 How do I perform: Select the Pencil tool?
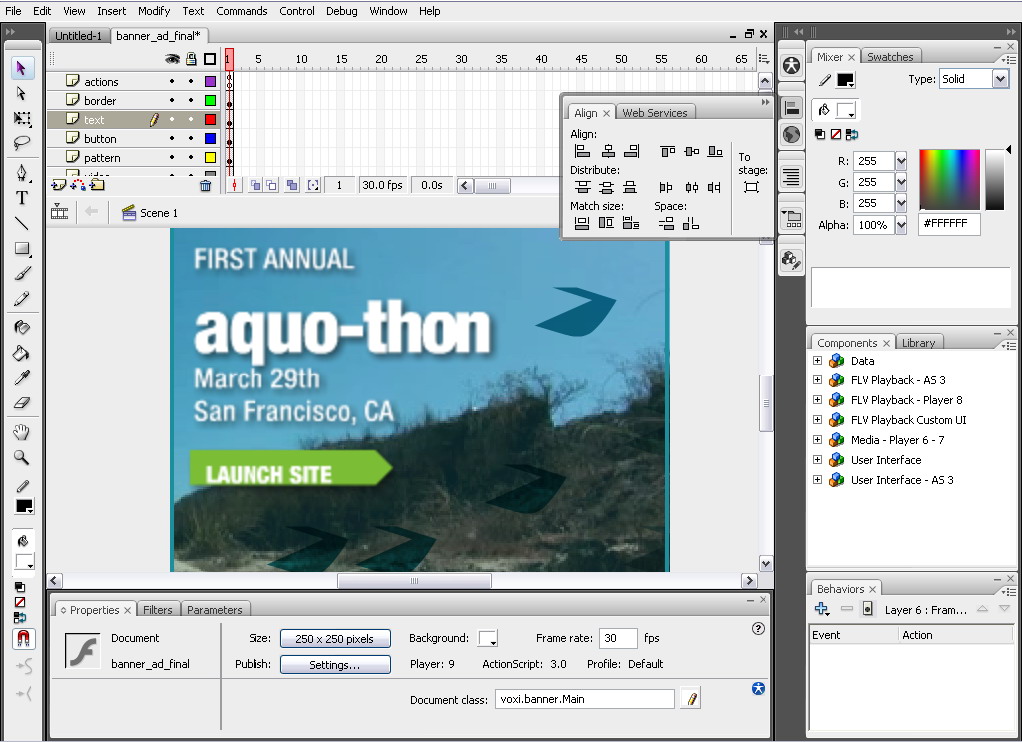(22, 299)
